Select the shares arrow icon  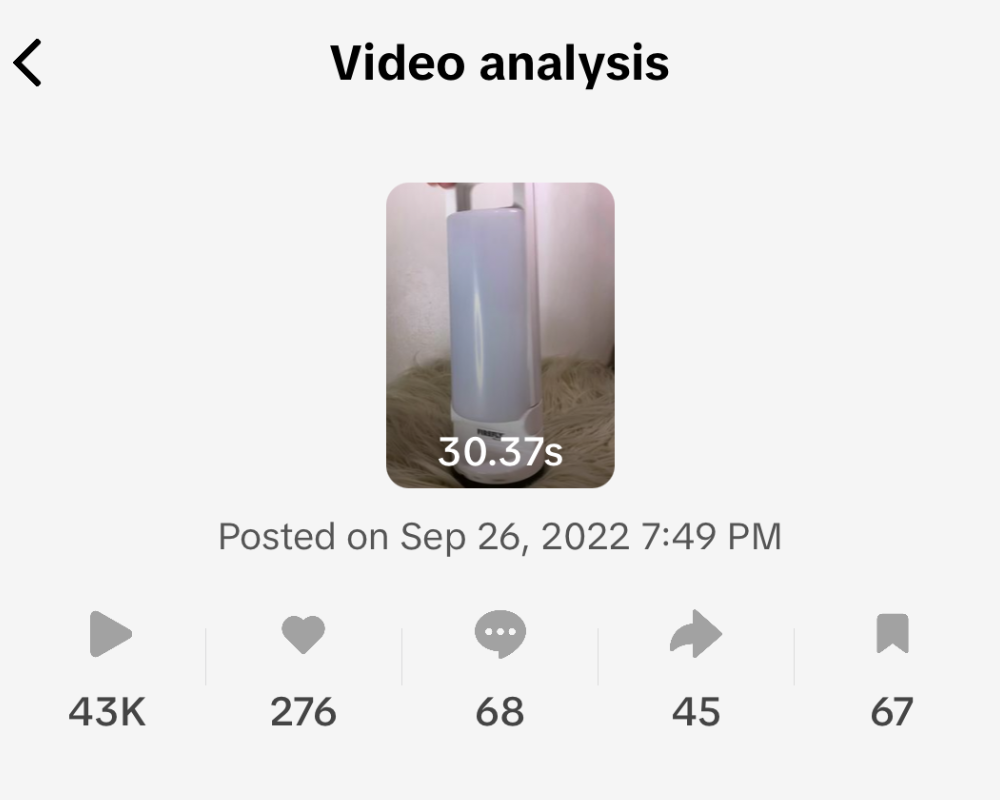coord(695,634)
